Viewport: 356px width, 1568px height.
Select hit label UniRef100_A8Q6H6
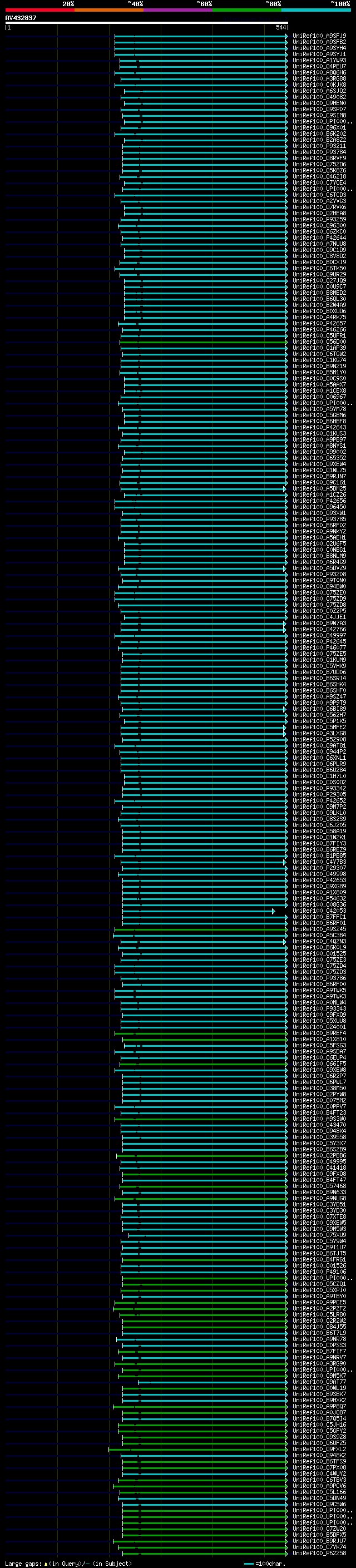coord(319,72)
